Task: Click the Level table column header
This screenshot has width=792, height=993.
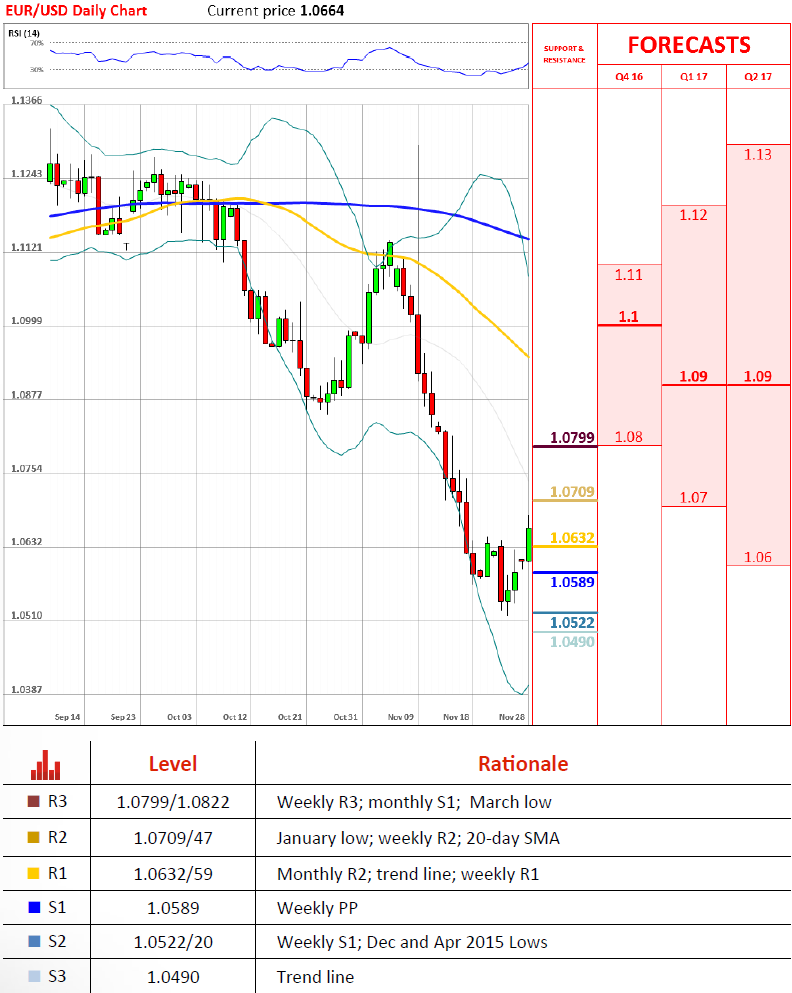Action: [x=173, y=764]
